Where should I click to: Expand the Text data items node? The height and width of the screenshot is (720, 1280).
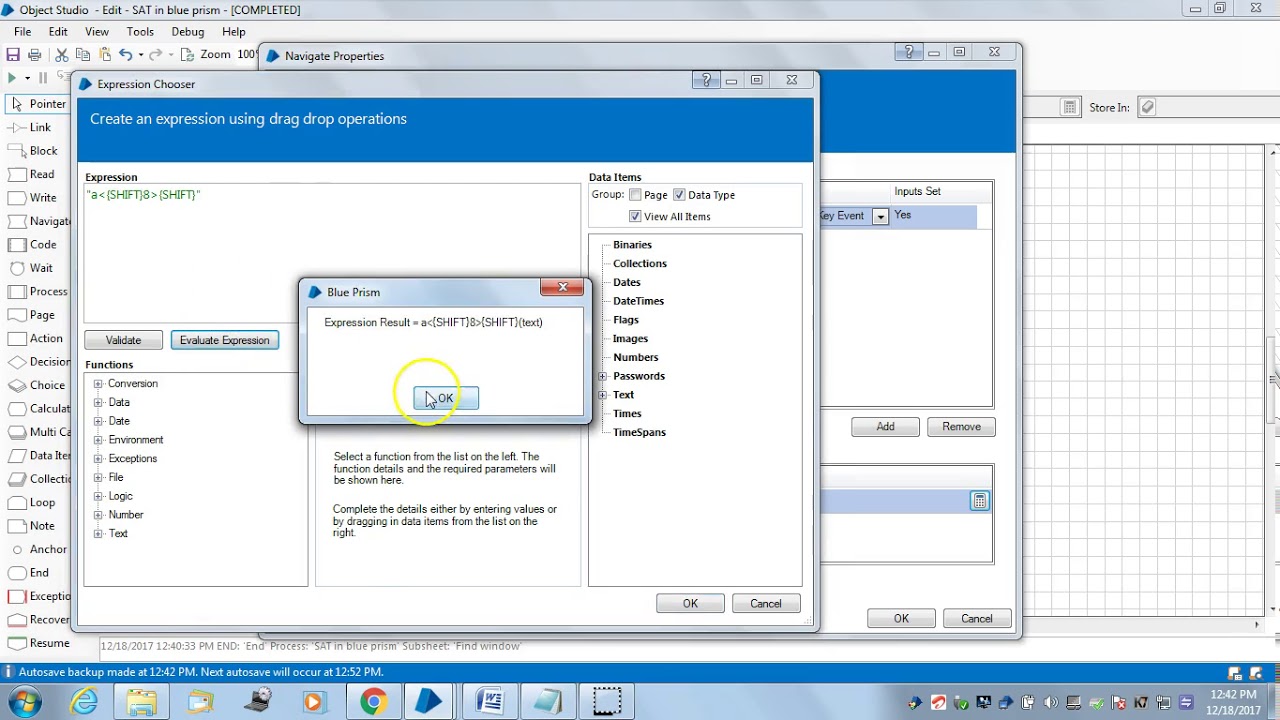[x=603, y=395]
